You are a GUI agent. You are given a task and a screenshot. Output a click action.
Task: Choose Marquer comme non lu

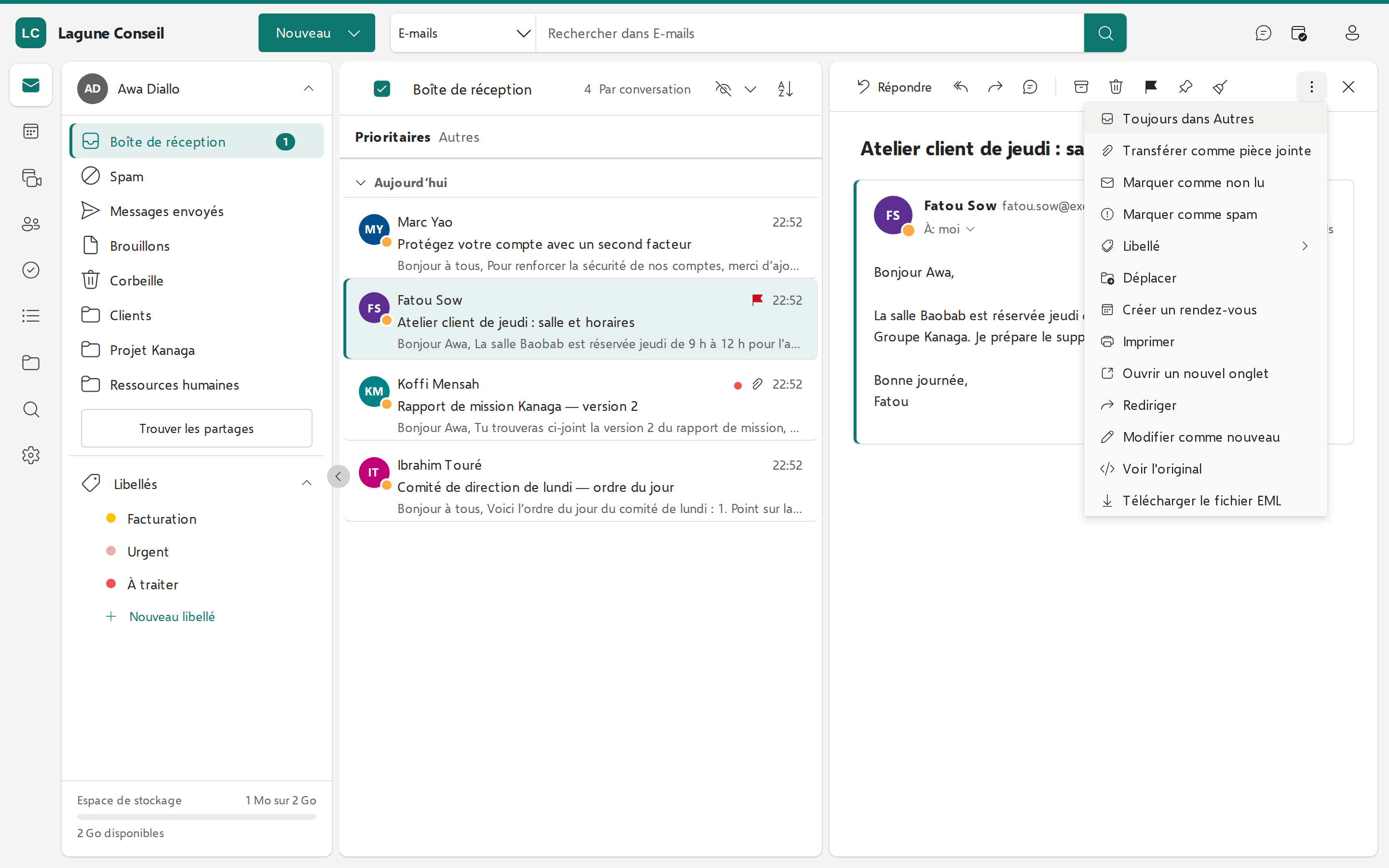pos(1205,183)
